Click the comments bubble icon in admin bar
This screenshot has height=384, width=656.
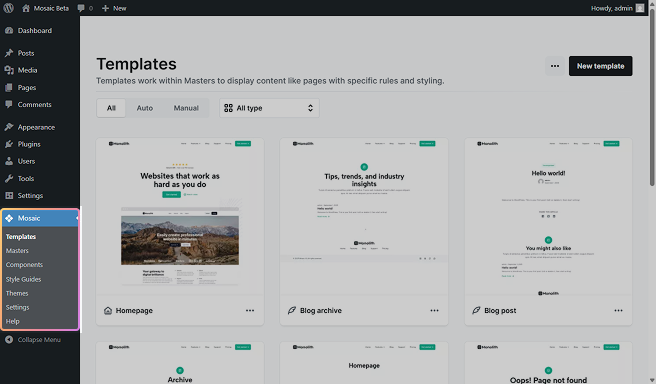[x=81, y=8]
